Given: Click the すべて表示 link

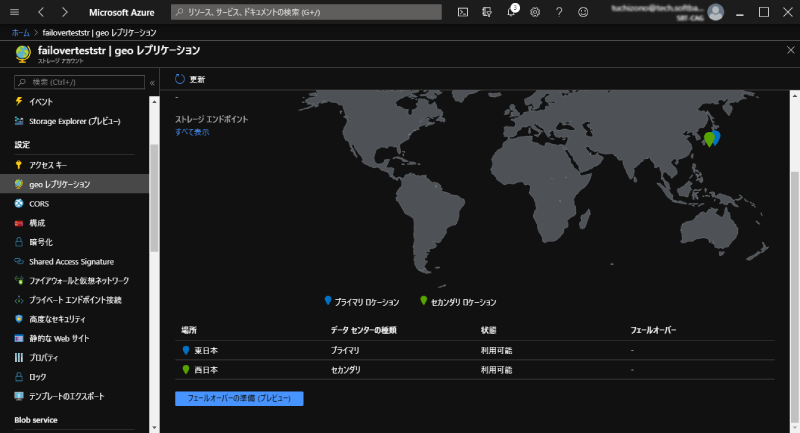Looking at the screenshot, I should [192, 132].
